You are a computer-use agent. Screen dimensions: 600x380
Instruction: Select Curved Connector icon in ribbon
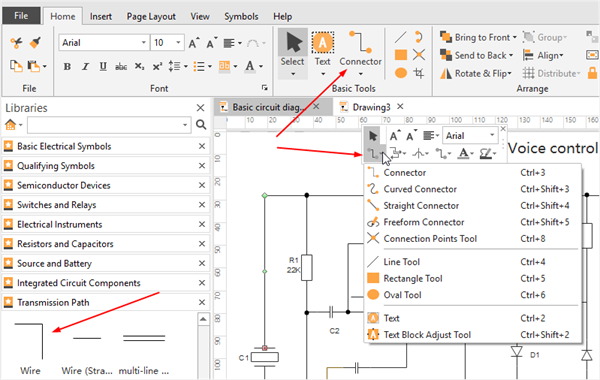coord(419,37)
